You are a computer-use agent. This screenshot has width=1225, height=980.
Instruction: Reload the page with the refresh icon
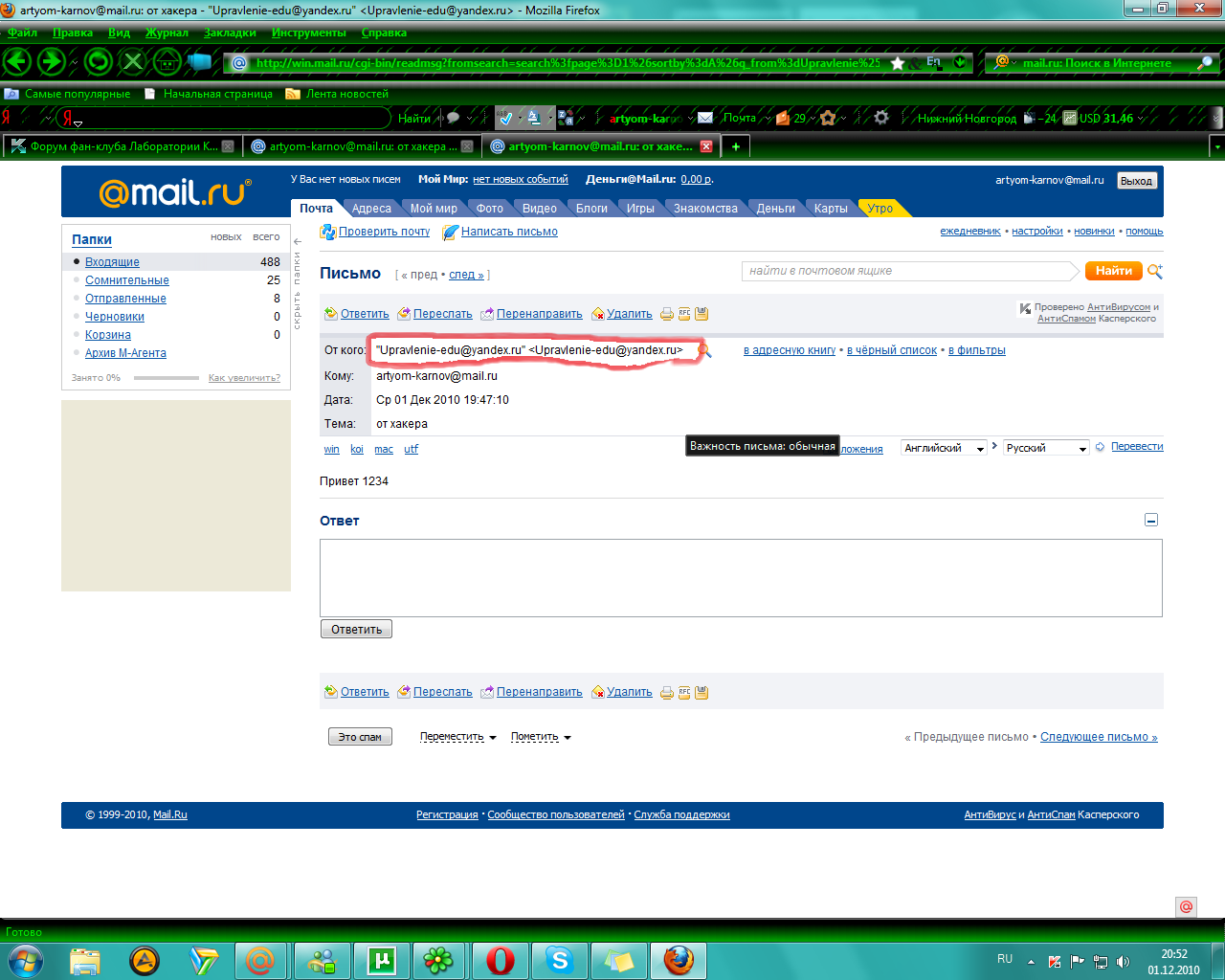coord(99,62)
